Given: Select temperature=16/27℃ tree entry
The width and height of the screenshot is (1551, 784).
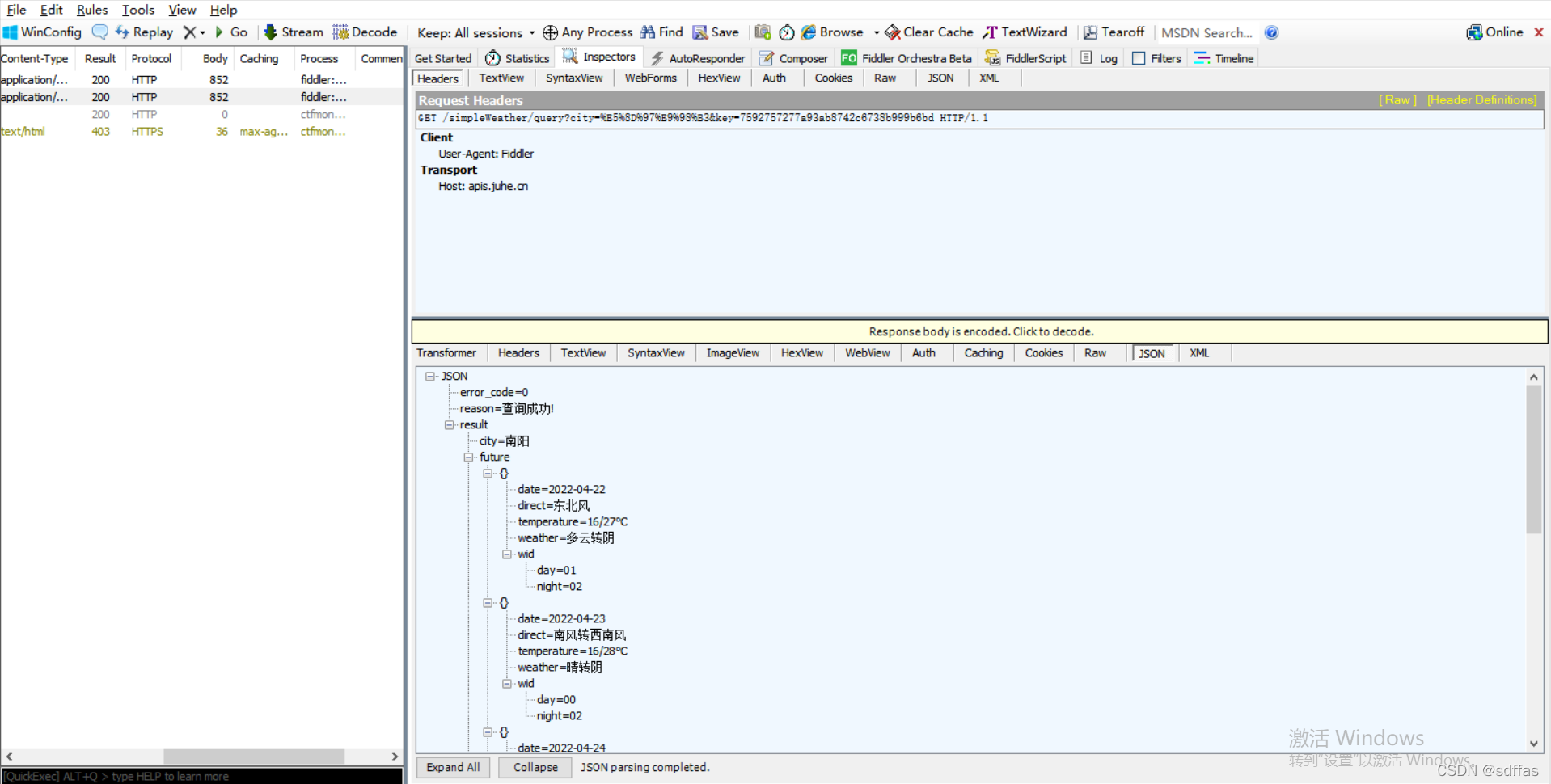Looking at the screenshot, I should pos(573,521).
